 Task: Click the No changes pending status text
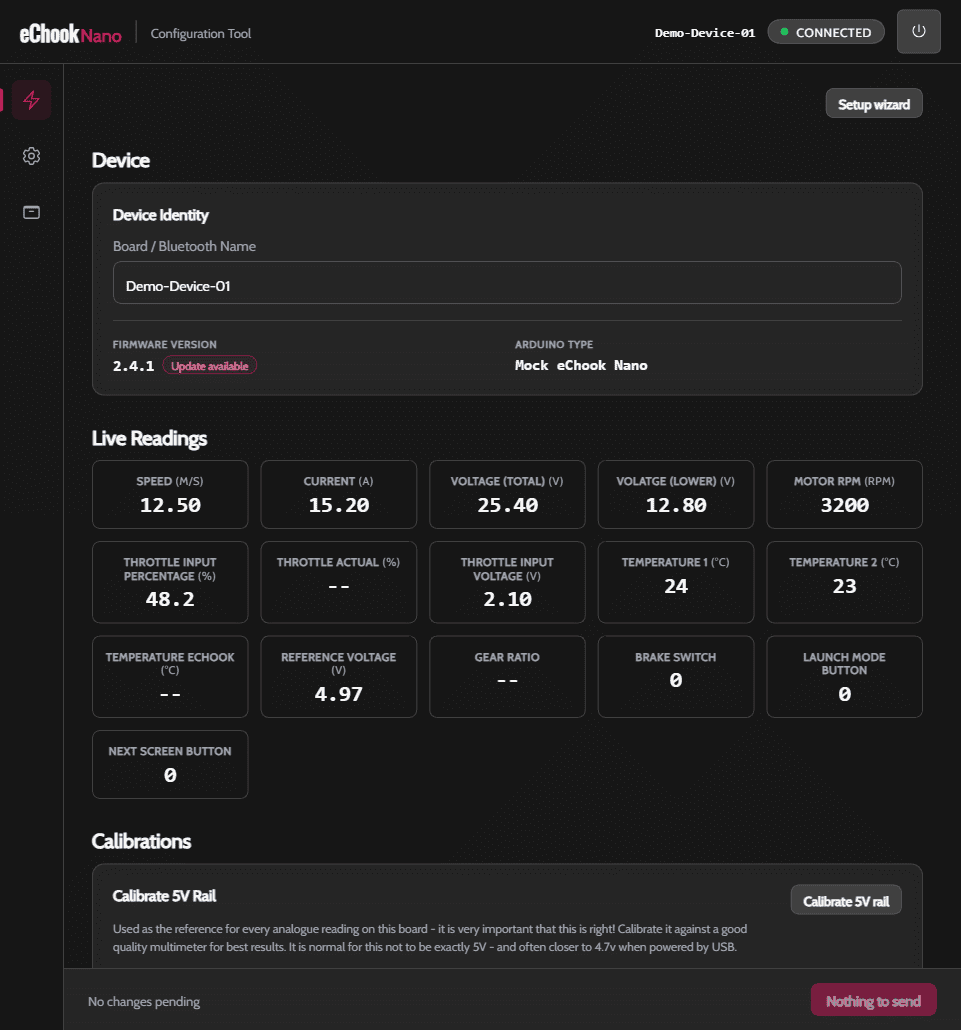(144, 1002)
